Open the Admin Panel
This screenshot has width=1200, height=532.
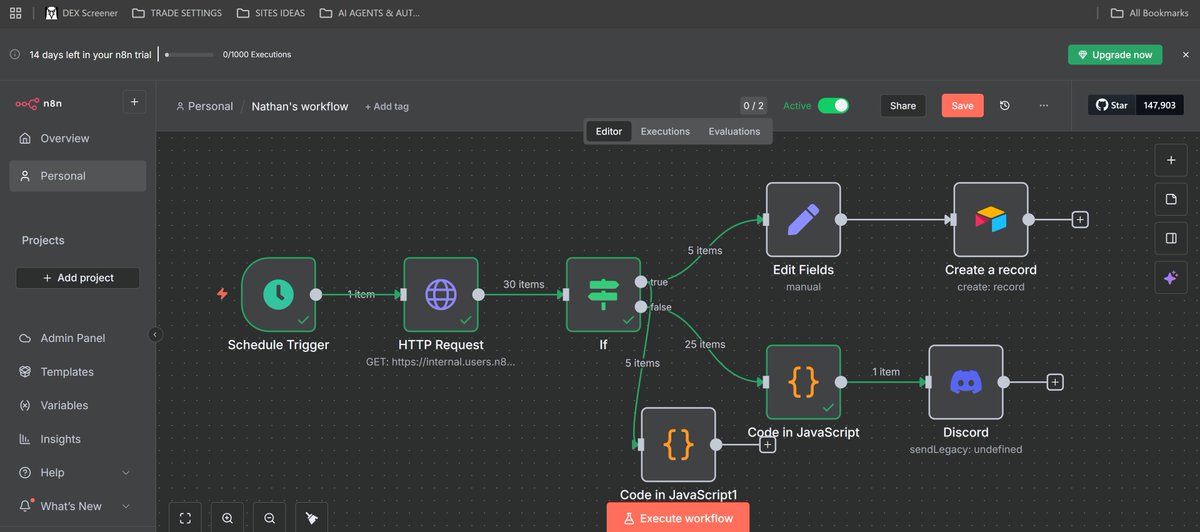coord(78,338)
